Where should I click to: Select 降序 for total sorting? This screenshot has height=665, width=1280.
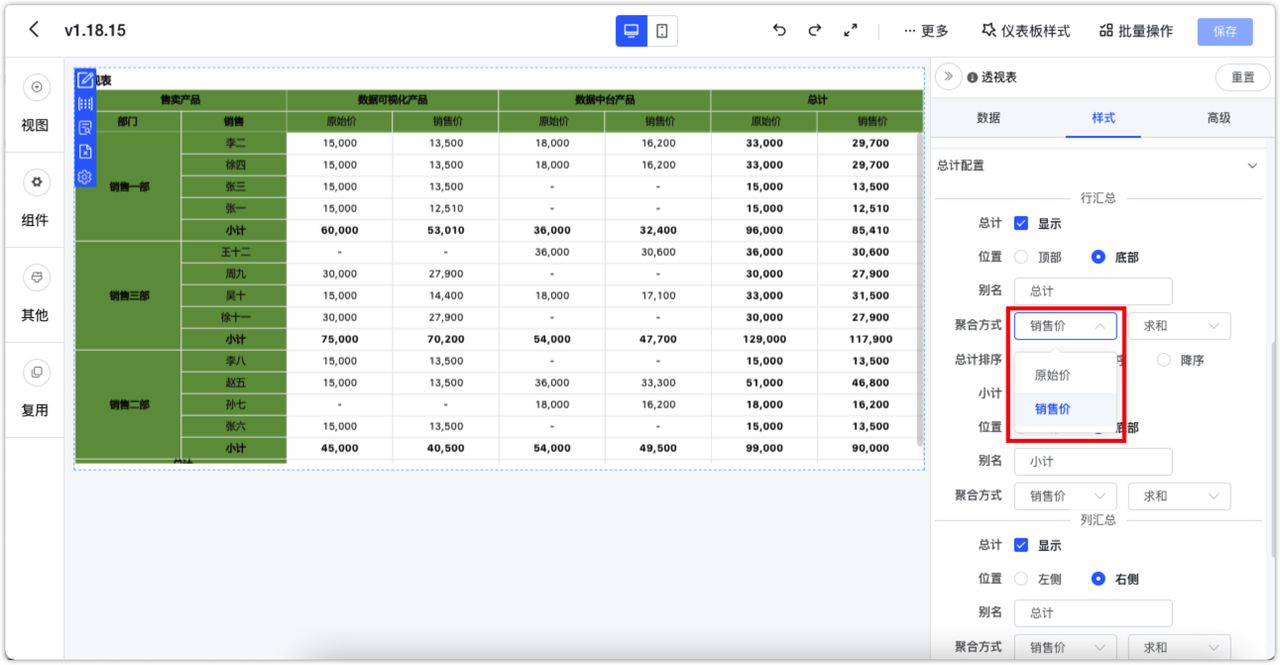(x=1163, y=360)
